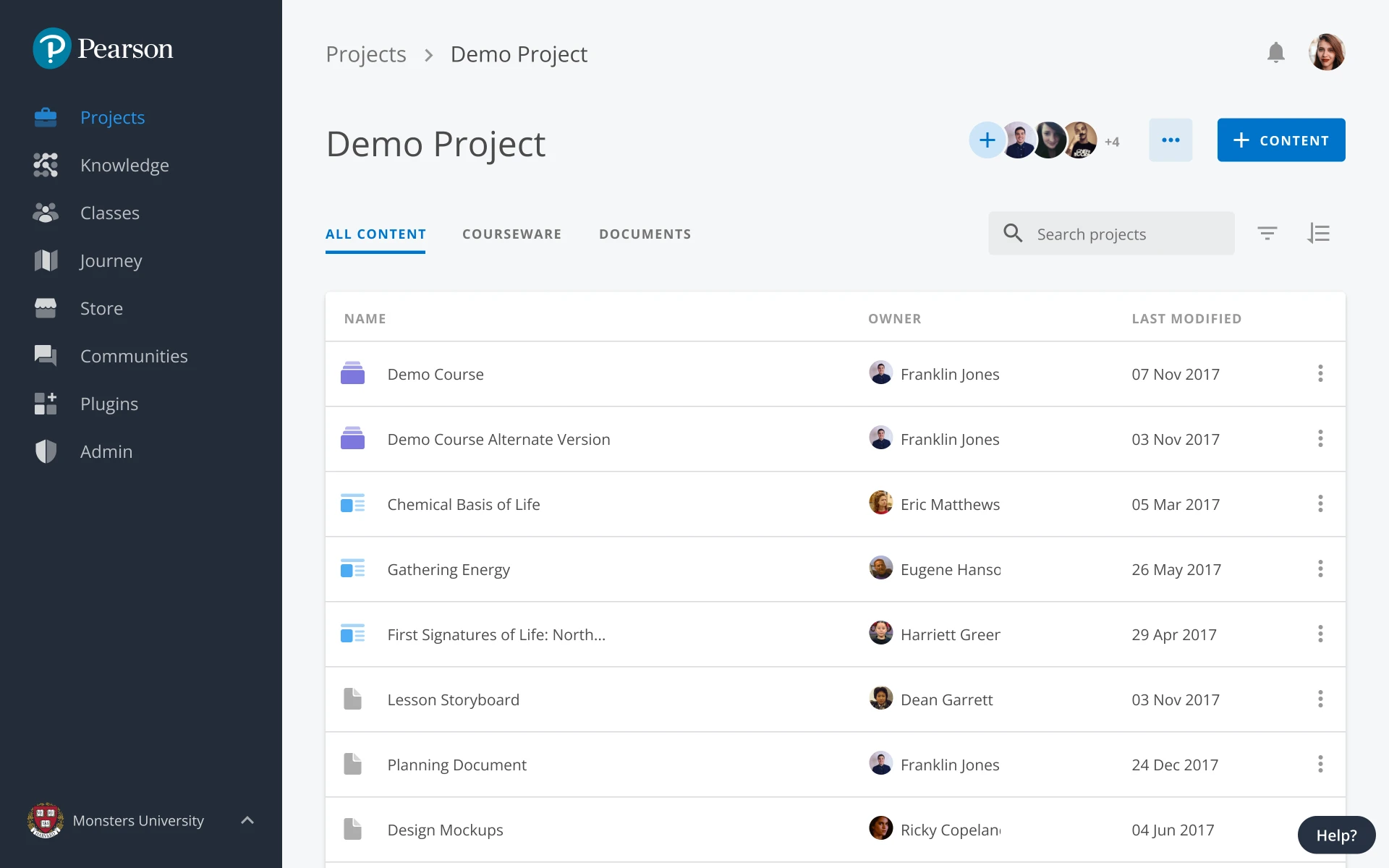Click the search magnifier icon
1389x868 pixels.
click(x=1013, y=233)
